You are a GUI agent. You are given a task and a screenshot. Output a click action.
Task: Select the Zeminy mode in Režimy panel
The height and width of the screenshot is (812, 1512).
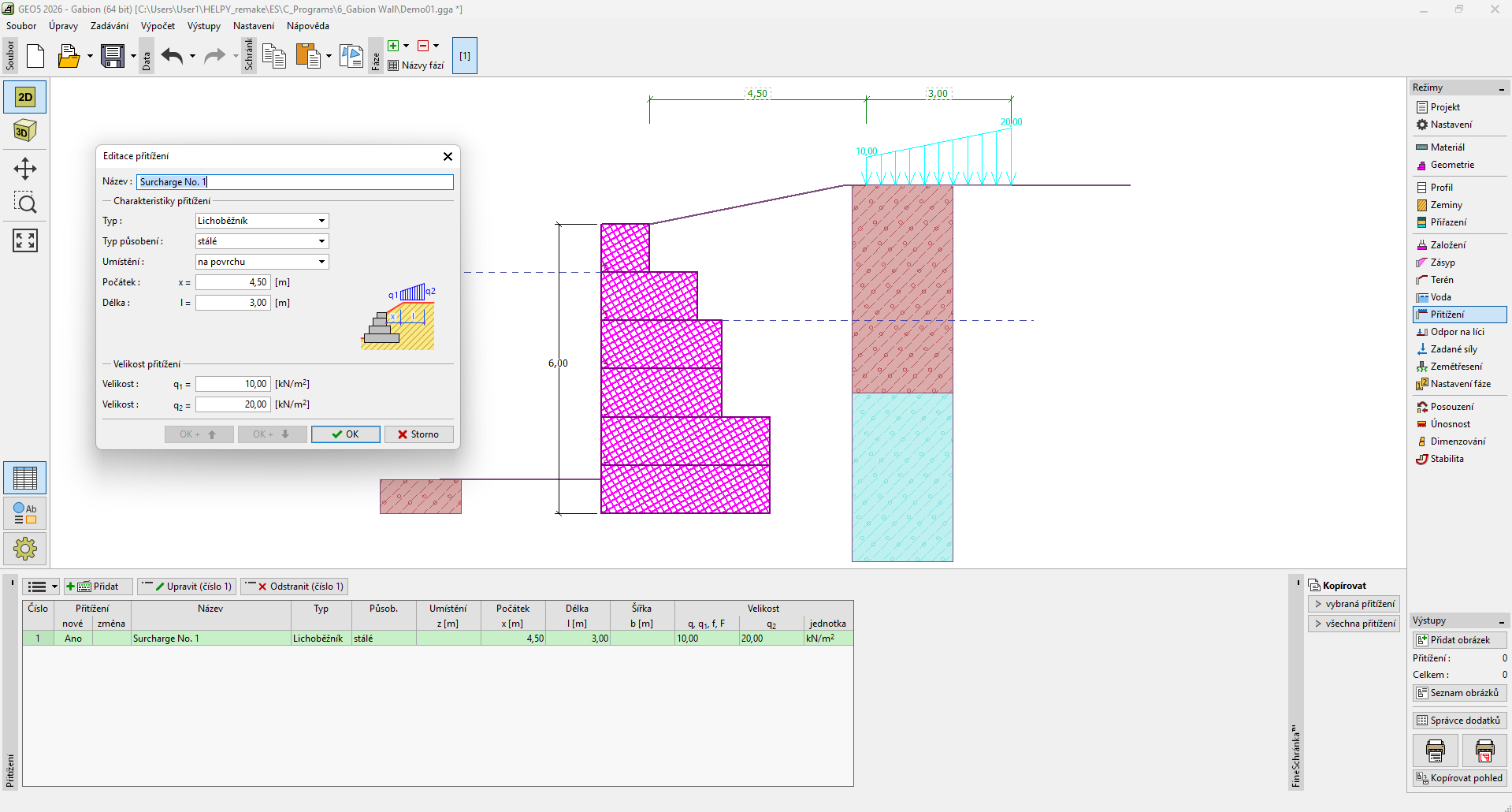pos(1446,205)
